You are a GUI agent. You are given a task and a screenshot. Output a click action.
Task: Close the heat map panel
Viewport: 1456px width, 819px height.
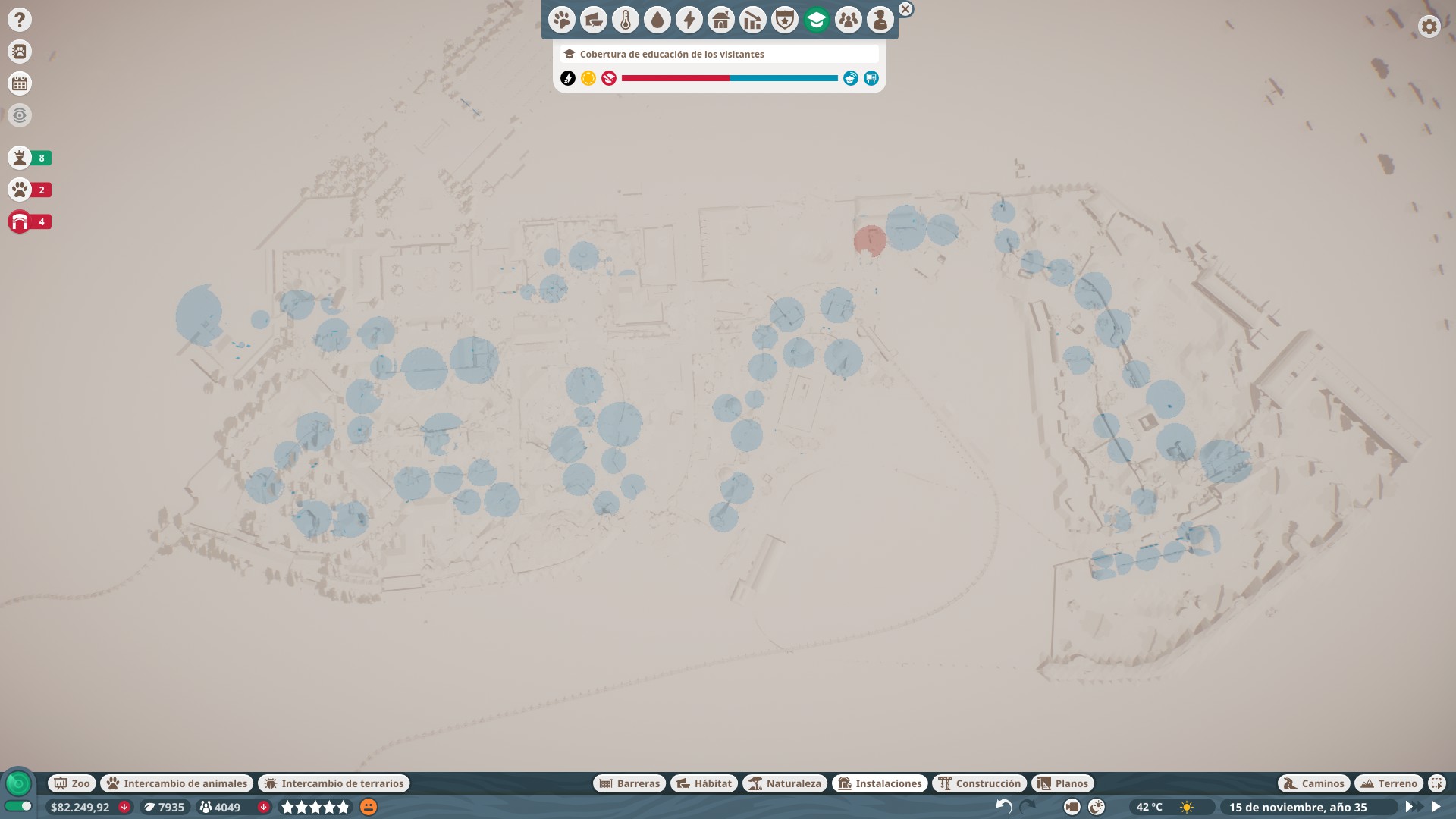click(x=905, y=9)
